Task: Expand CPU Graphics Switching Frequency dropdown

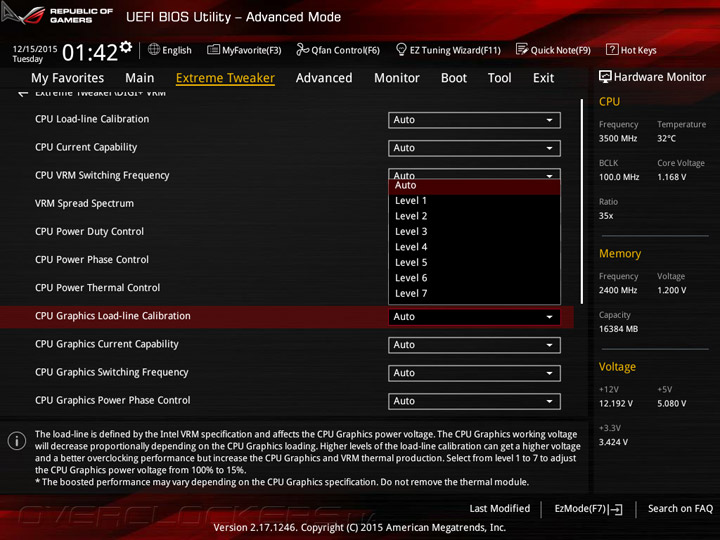Action: coord(474,373)
